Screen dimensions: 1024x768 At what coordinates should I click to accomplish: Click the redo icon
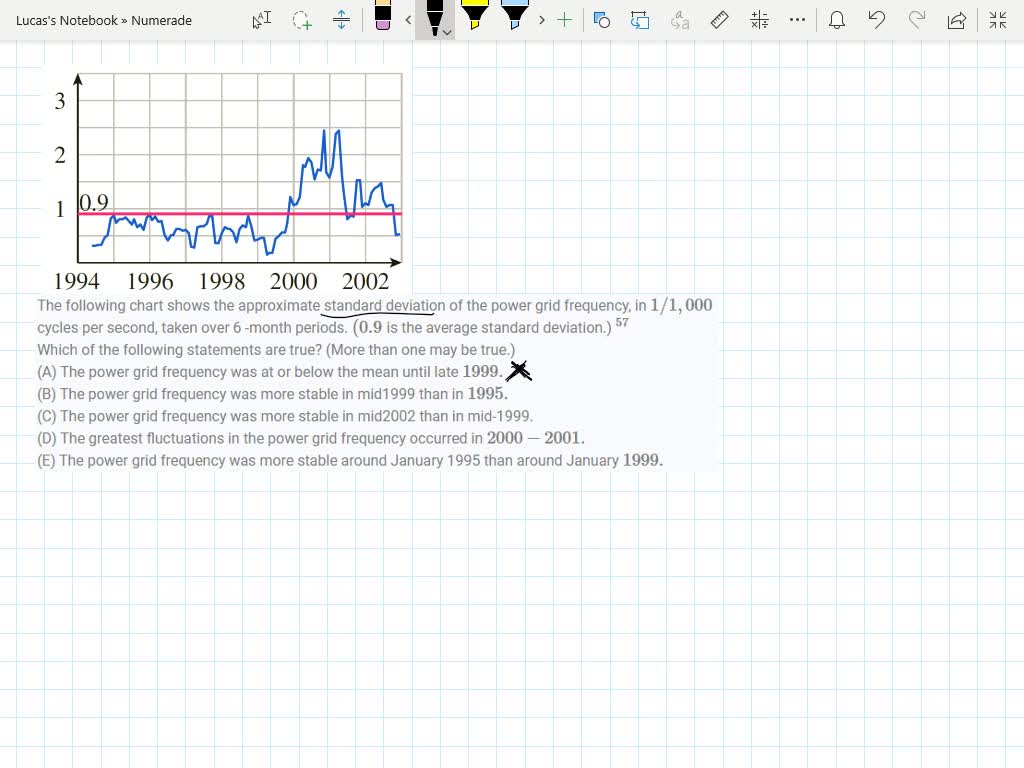coord(917,20)
